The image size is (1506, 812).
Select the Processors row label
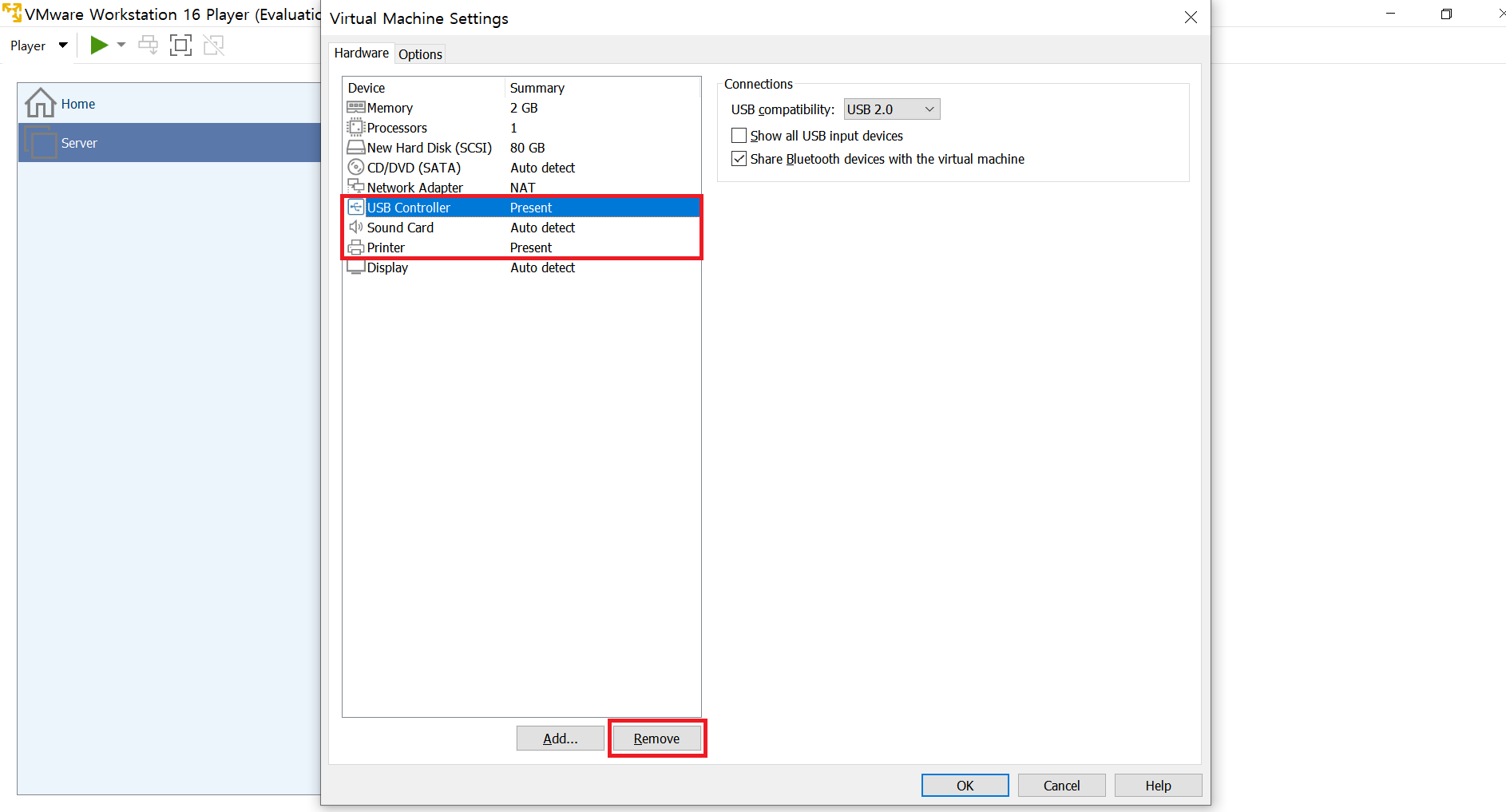(397, 128)
